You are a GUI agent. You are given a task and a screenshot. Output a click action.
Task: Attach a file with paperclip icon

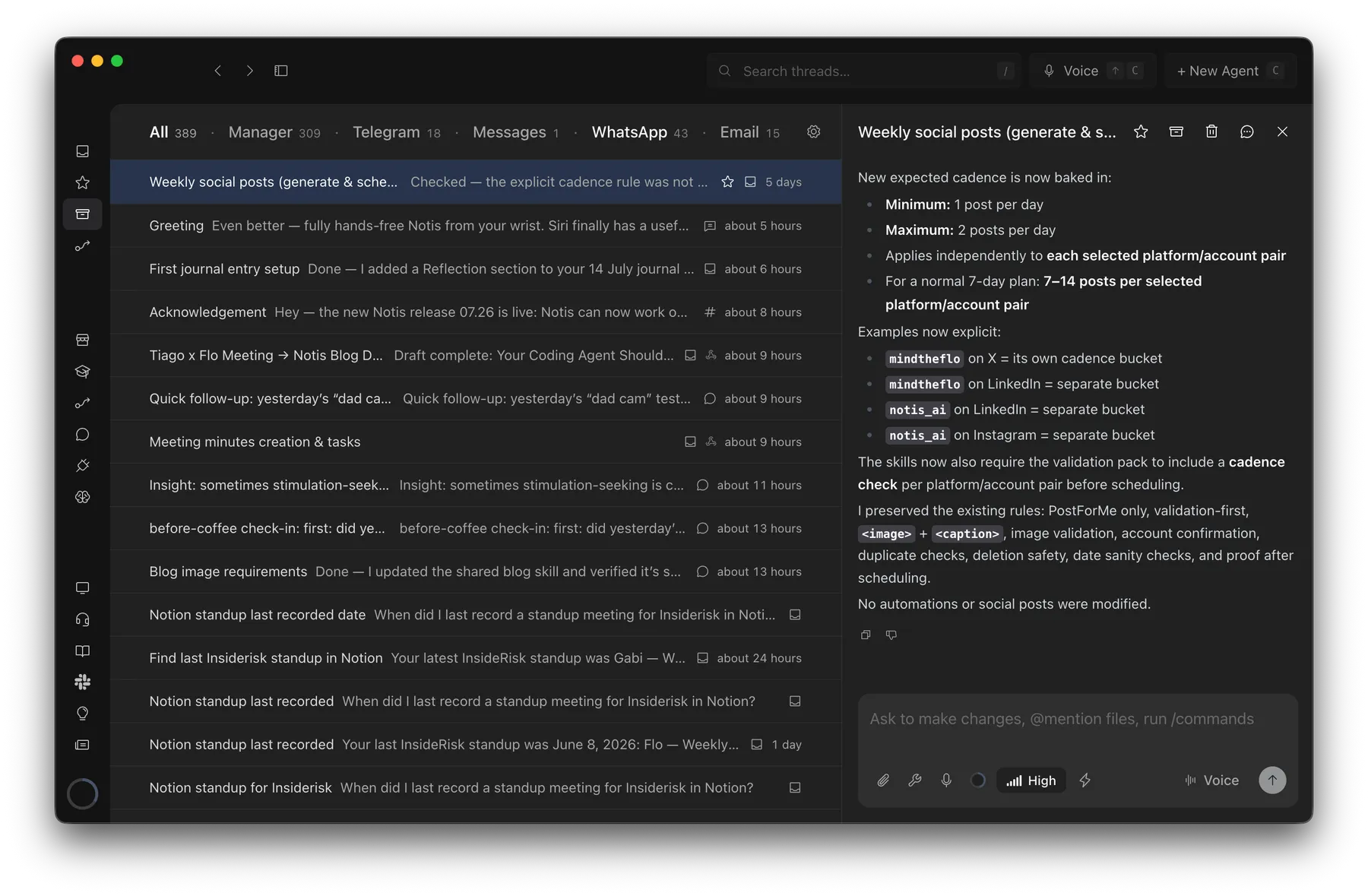point(883,780)
